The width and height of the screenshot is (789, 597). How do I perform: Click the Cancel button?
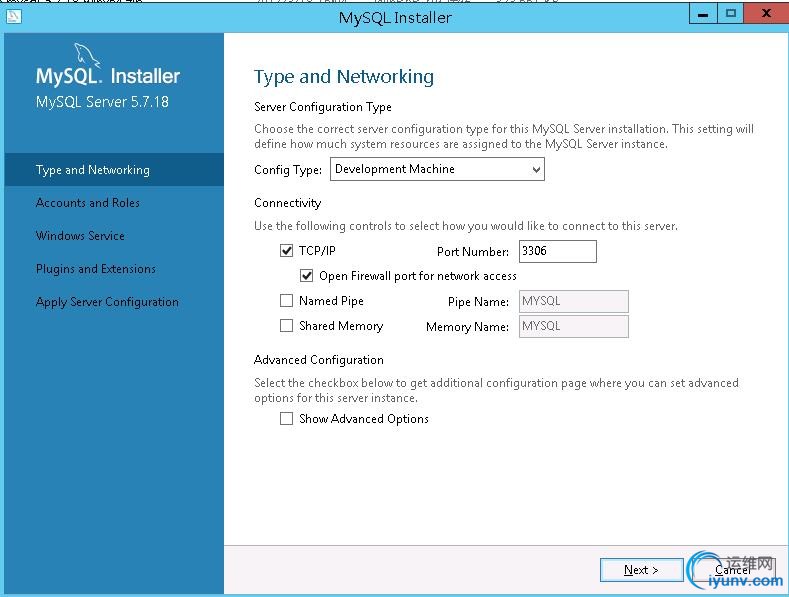(733, 570)
